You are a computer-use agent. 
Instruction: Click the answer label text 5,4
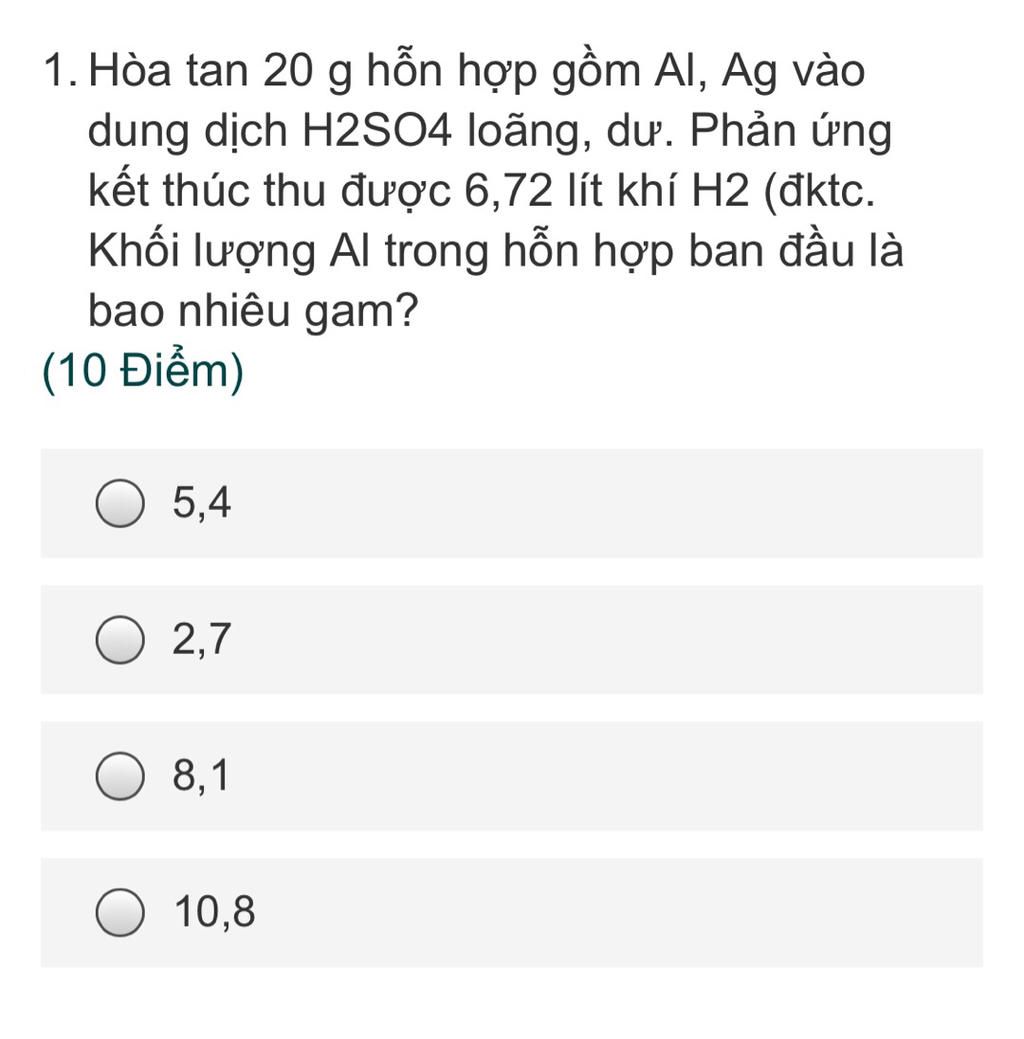click(201, 503)
